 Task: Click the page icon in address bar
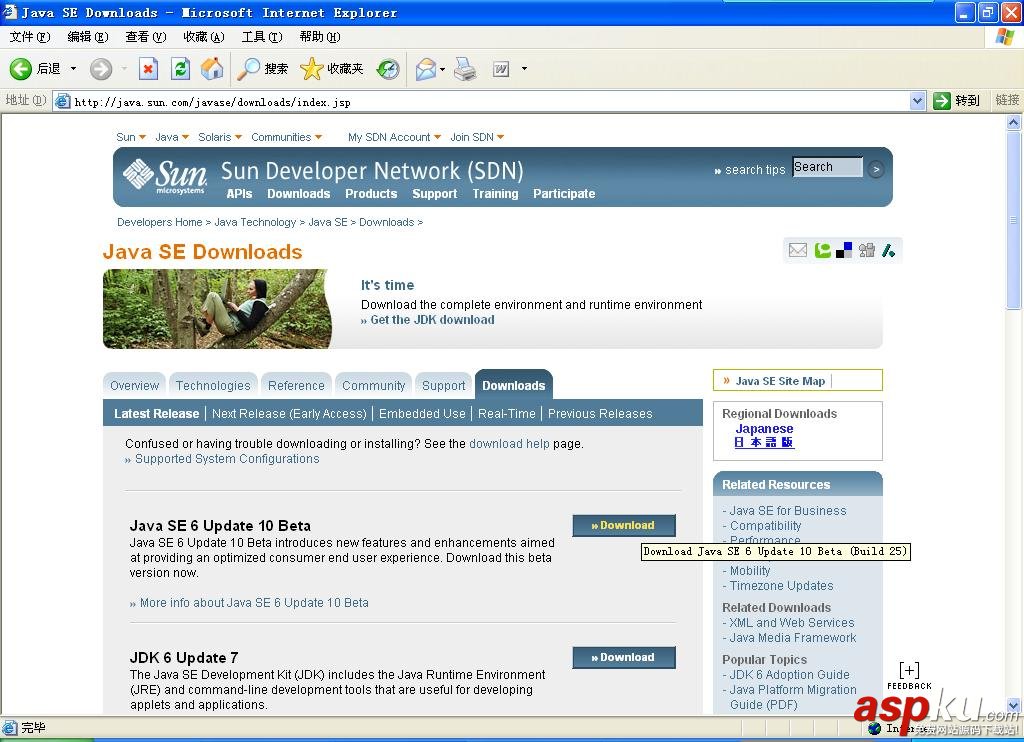[62, 101]
